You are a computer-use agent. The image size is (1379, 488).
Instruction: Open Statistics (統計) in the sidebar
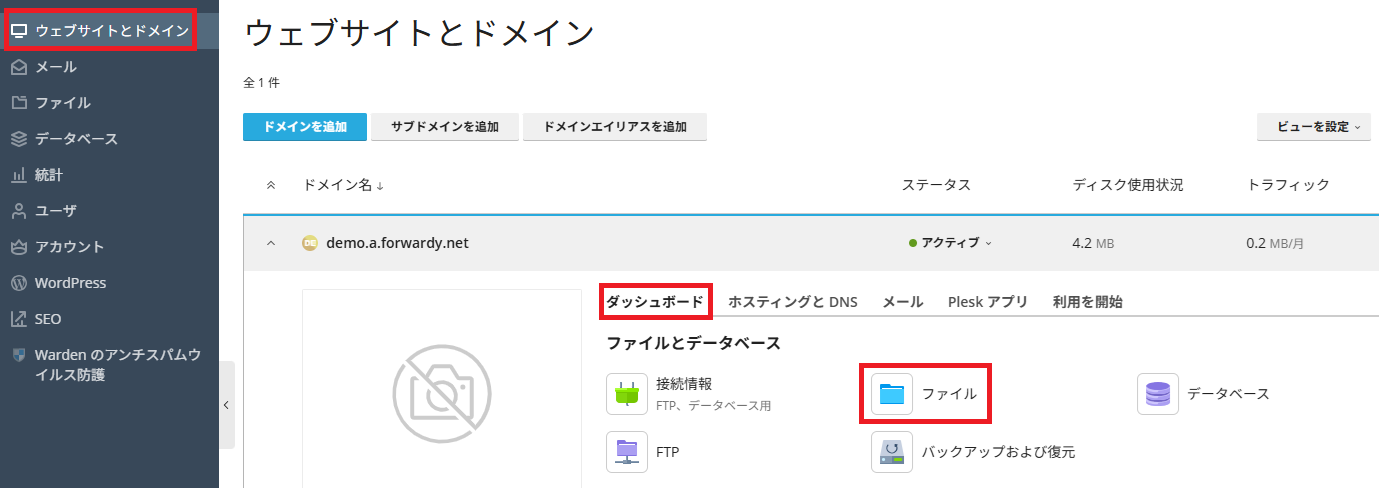pos(49,175)
